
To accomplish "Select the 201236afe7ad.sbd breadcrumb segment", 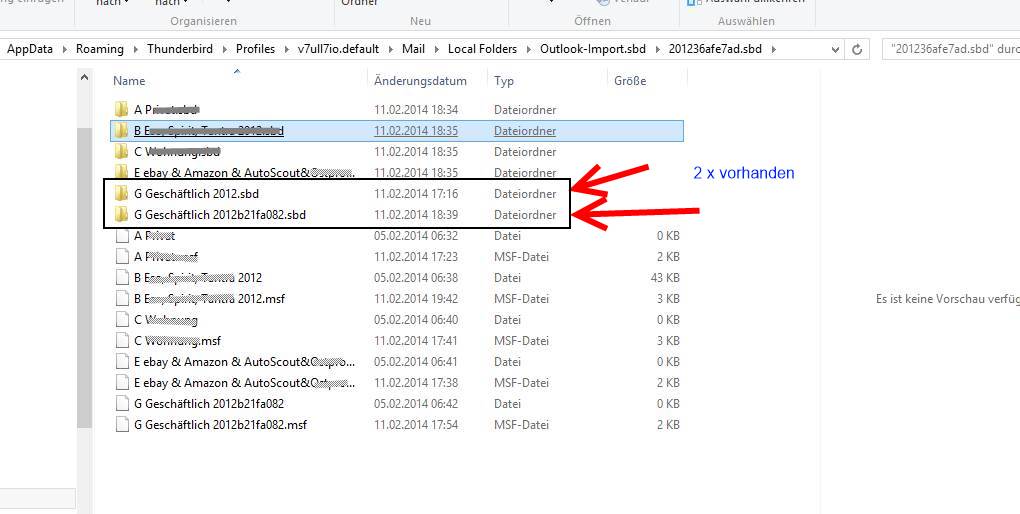I will click(715, 49).
